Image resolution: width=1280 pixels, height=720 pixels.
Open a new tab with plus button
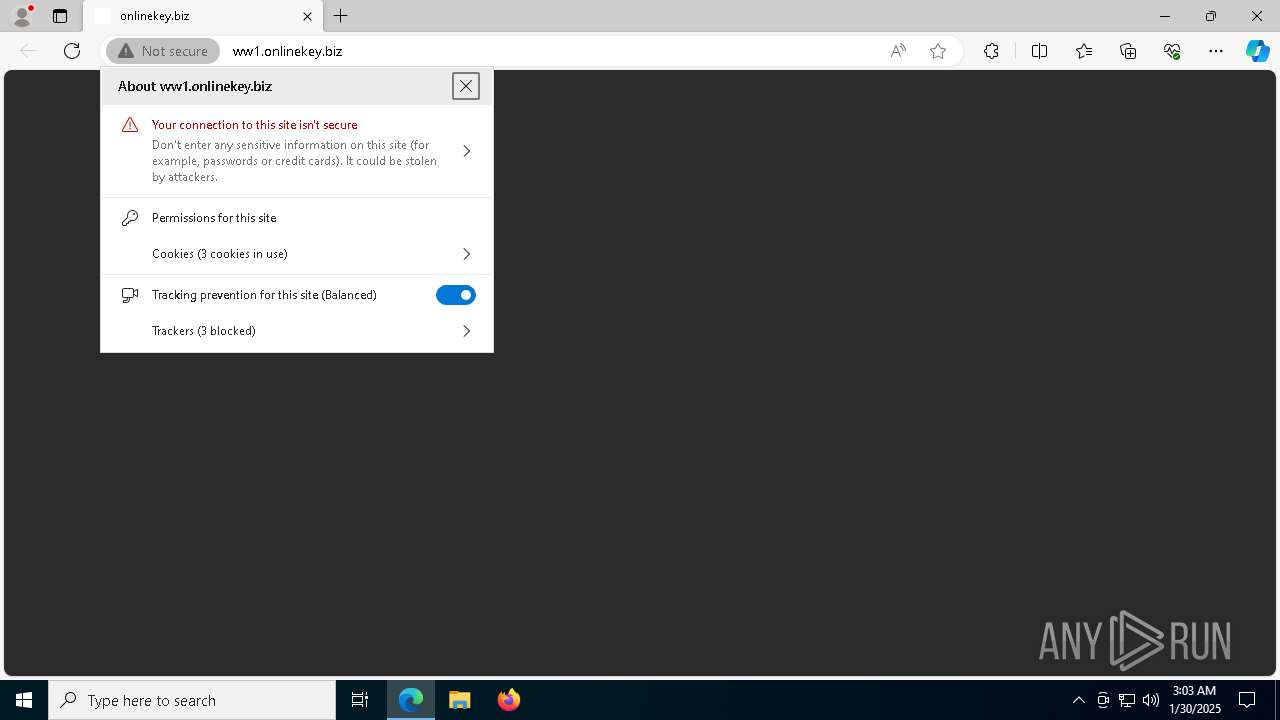[x=341, y=16]
